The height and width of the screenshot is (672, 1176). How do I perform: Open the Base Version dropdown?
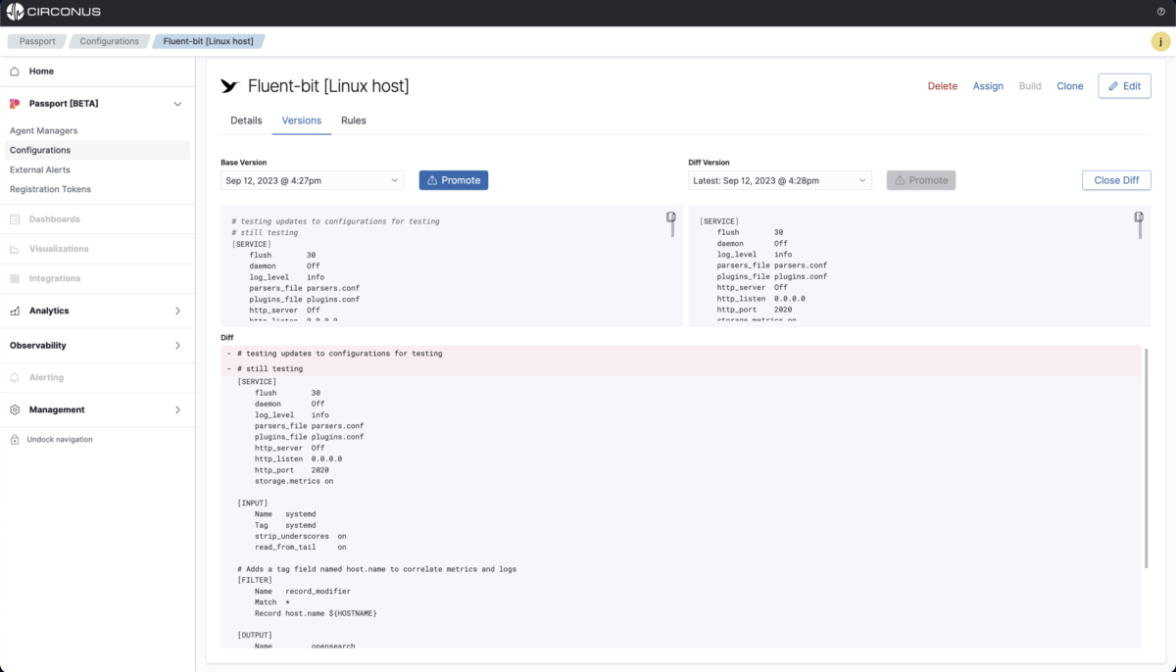312,181
